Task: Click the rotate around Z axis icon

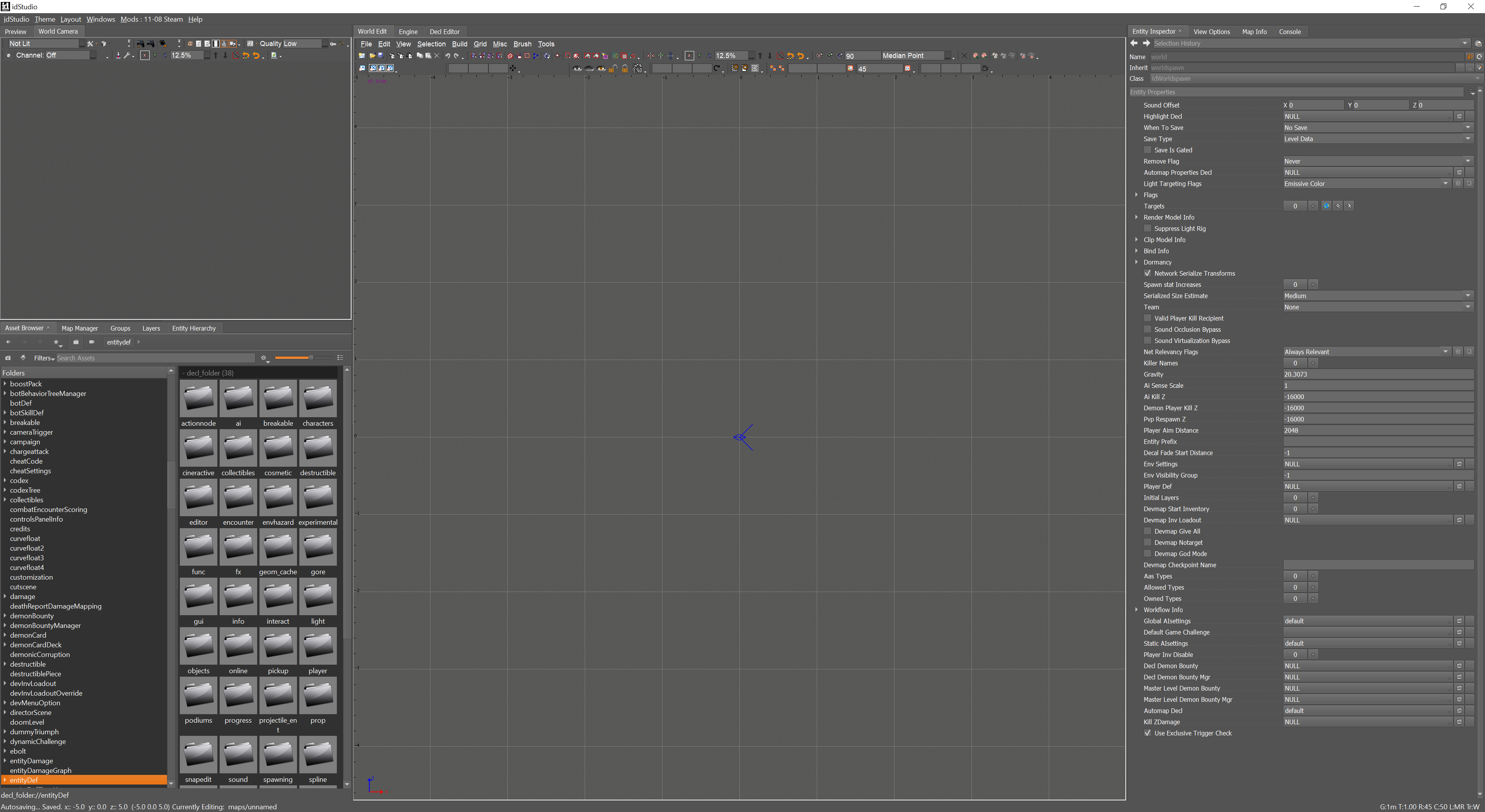Action: pyautogui.click(x=839, y=56)
